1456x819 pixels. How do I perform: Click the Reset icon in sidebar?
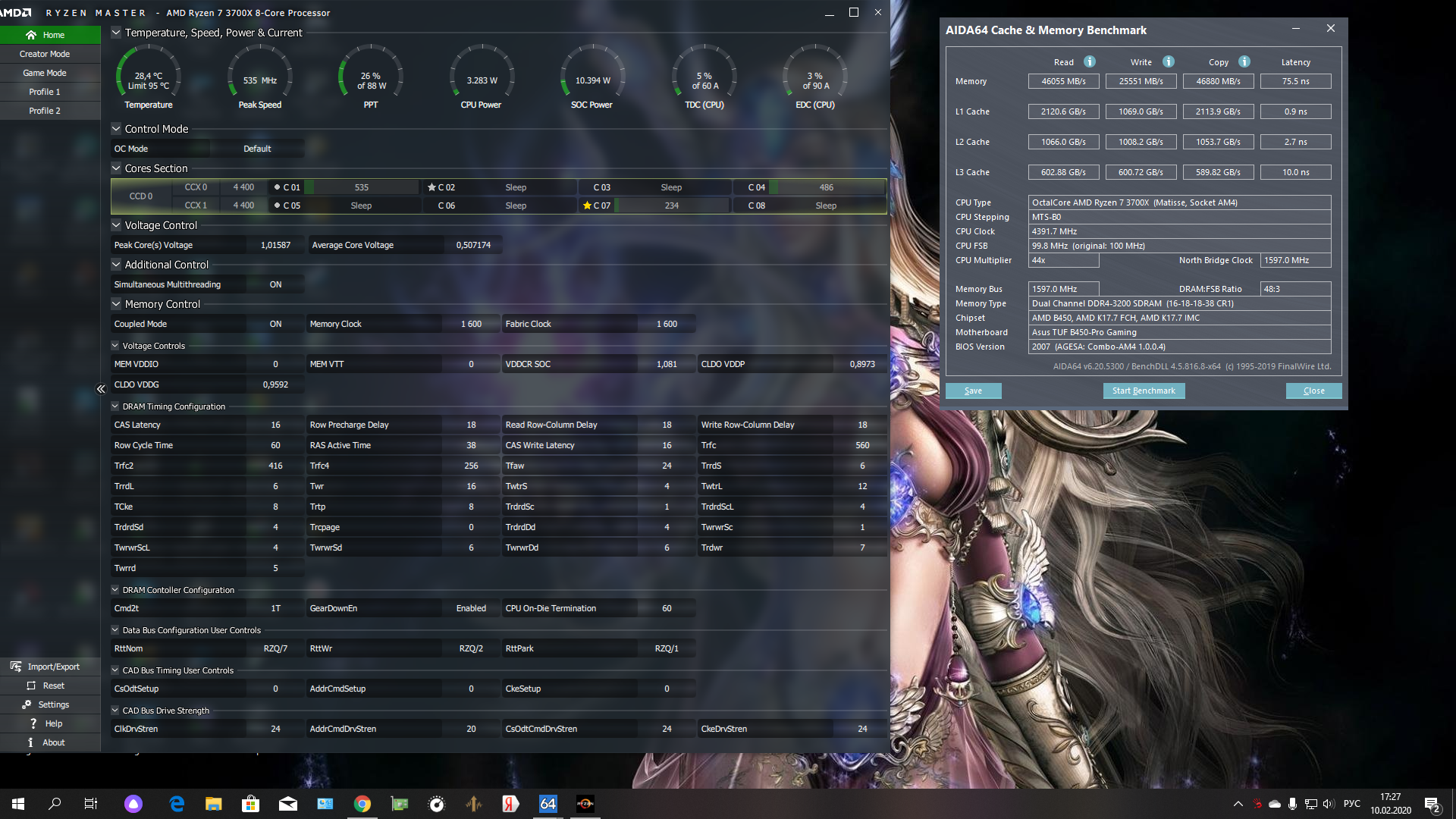pos(31,686)
